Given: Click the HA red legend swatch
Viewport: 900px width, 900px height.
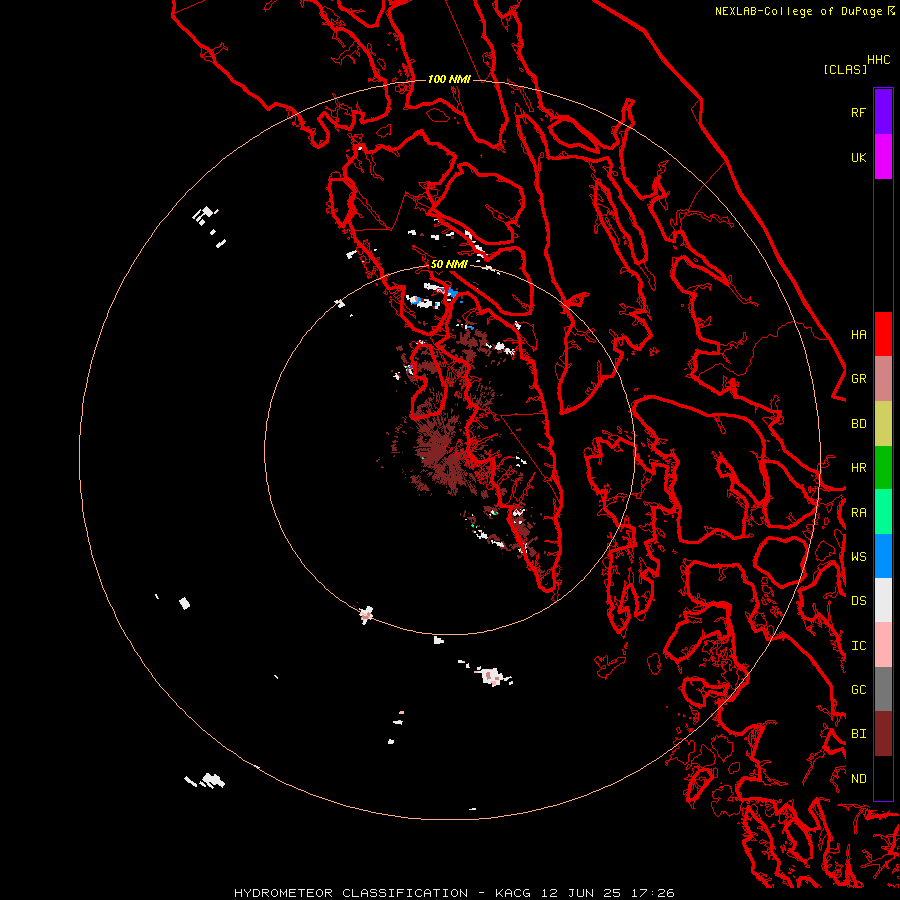Looking at the screenshot, I should [x=883, y=334].
